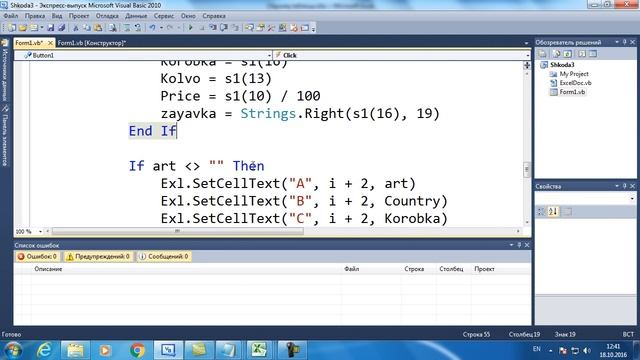
Task: Toggle the Errors: 0 filter
Action: [x=37, y=256]
